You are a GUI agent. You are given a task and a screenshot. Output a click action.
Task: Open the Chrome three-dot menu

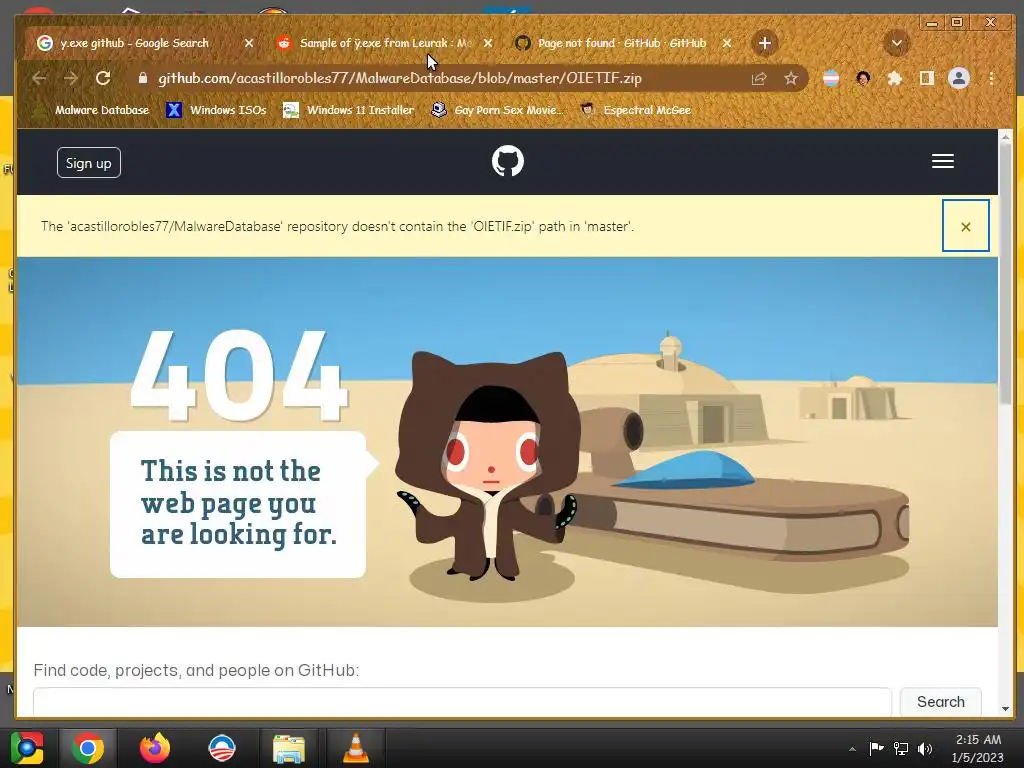pos(991,78)
